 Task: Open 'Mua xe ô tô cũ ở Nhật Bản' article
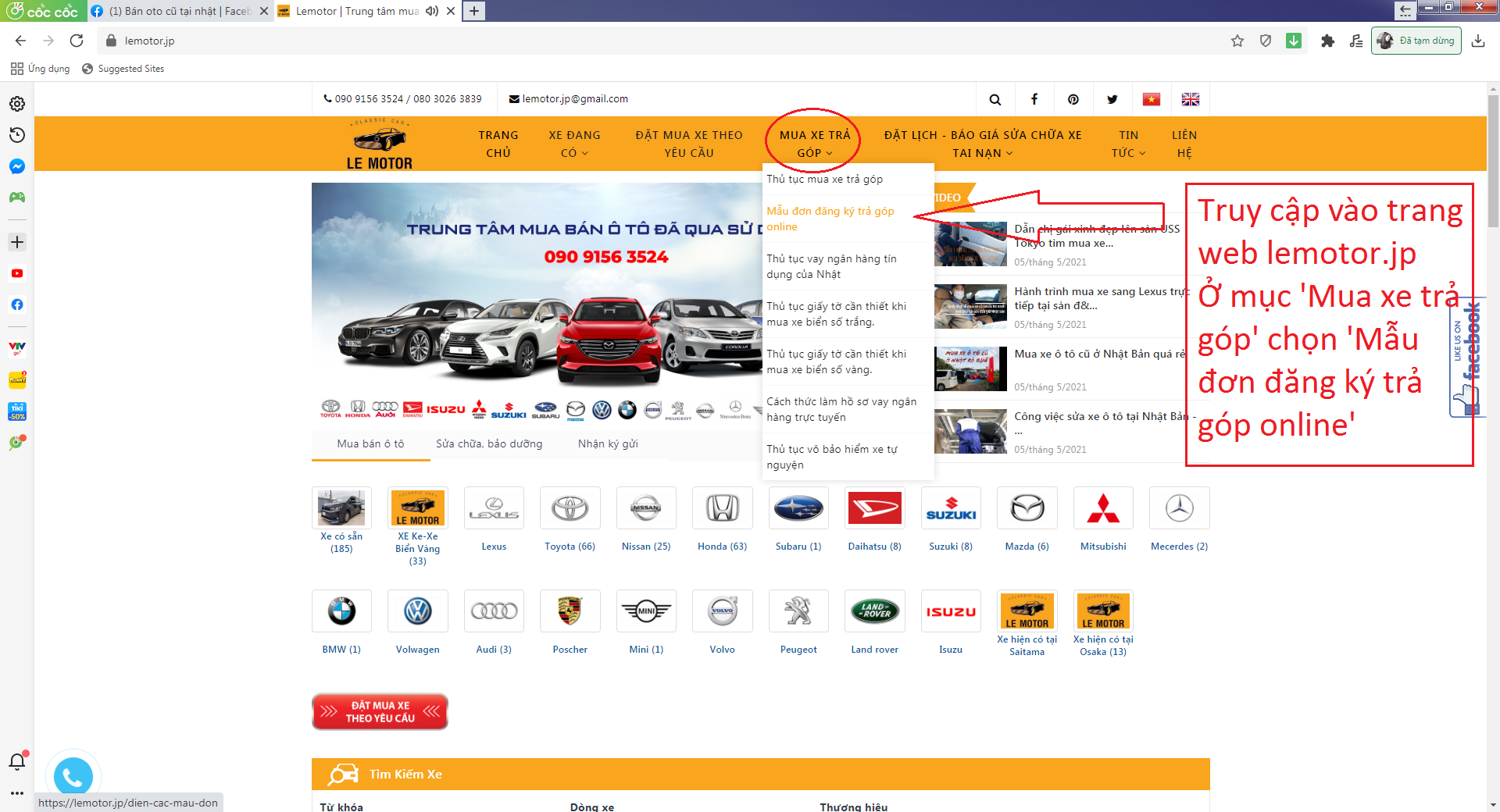(1099, 354)
